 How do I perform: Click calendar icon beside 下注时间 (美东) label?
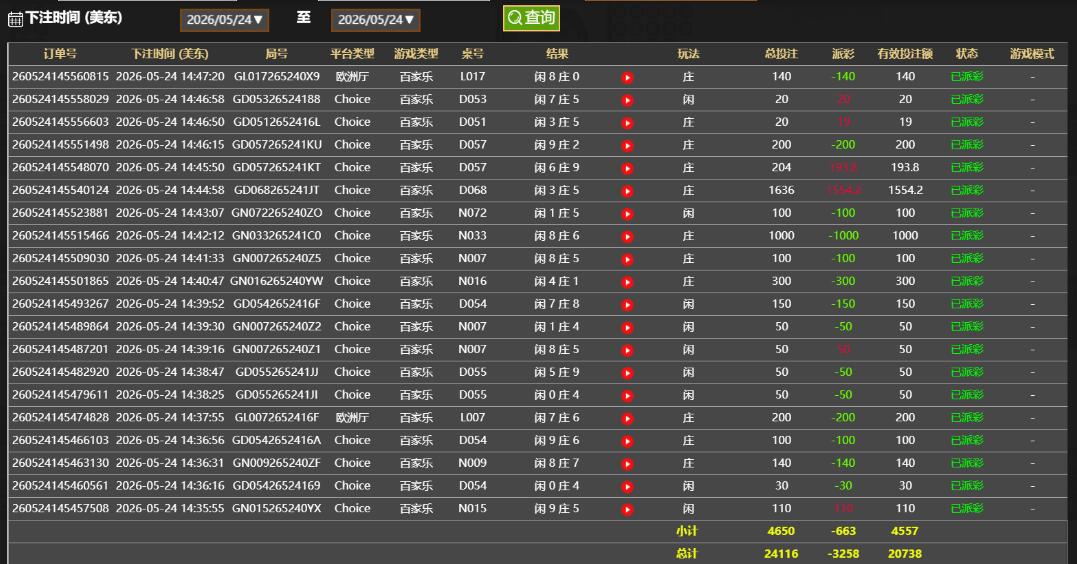pyautogui.click(x=15, y=19)
